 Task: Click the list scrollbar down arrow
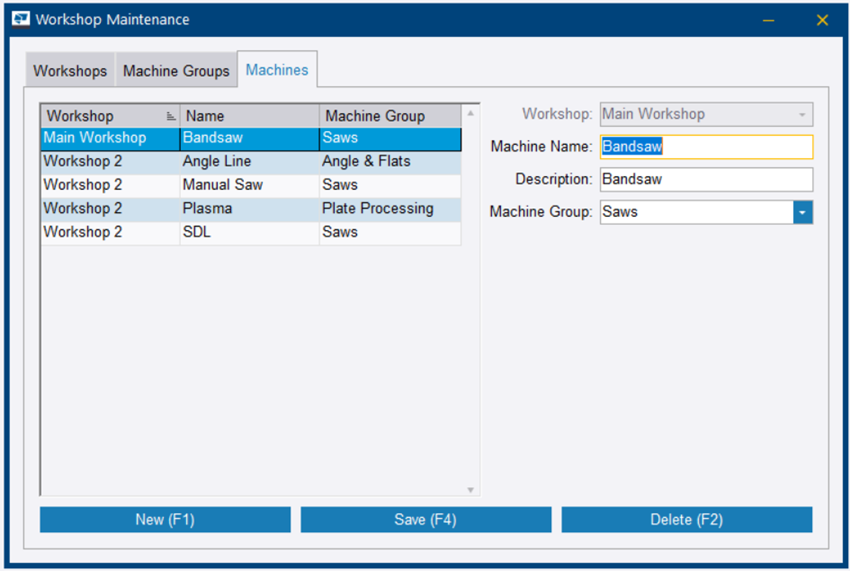pyautogui.click(x=471, y=489)
